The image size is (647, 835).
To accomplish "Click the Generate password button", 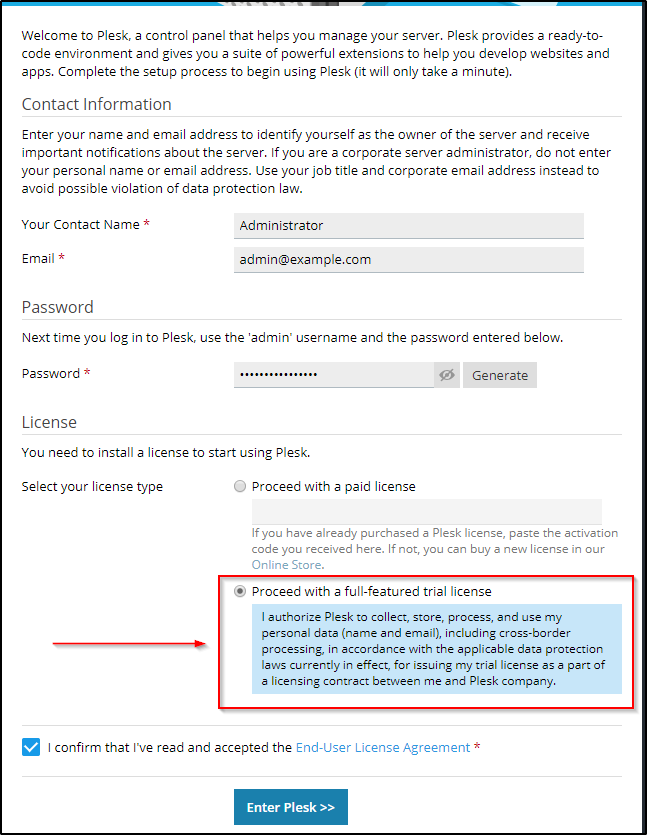I will [499, 375].
